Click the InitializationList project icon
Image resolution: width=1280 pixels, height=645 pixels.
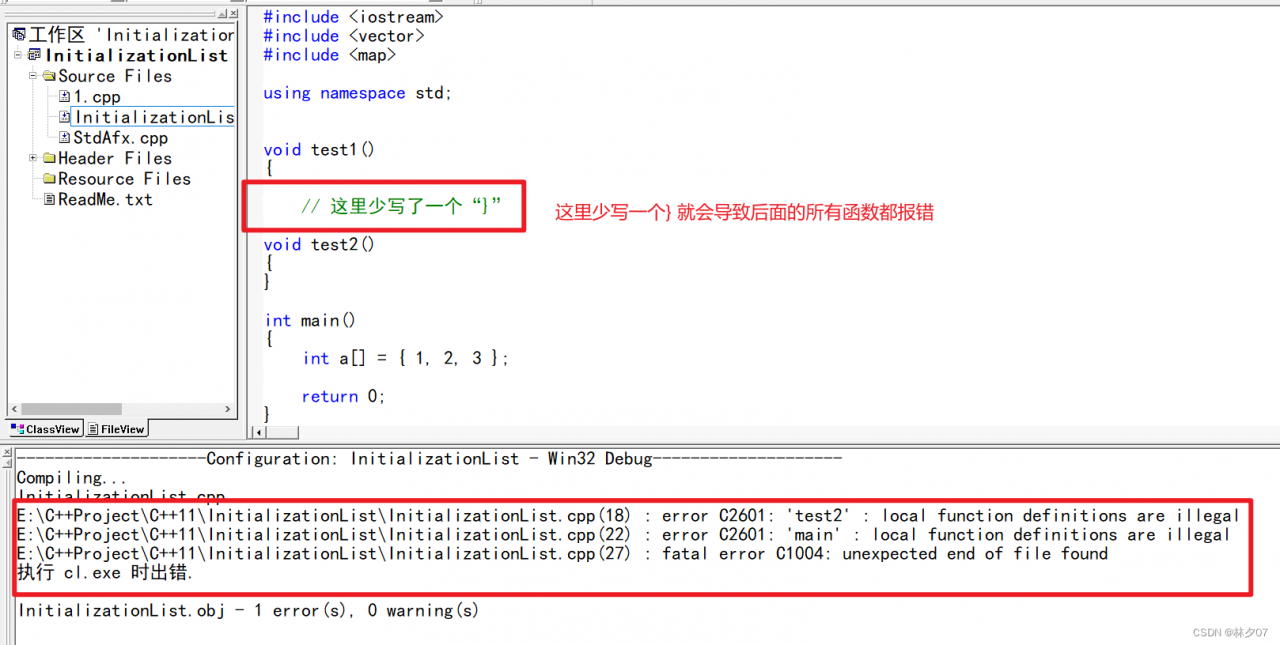35,56
